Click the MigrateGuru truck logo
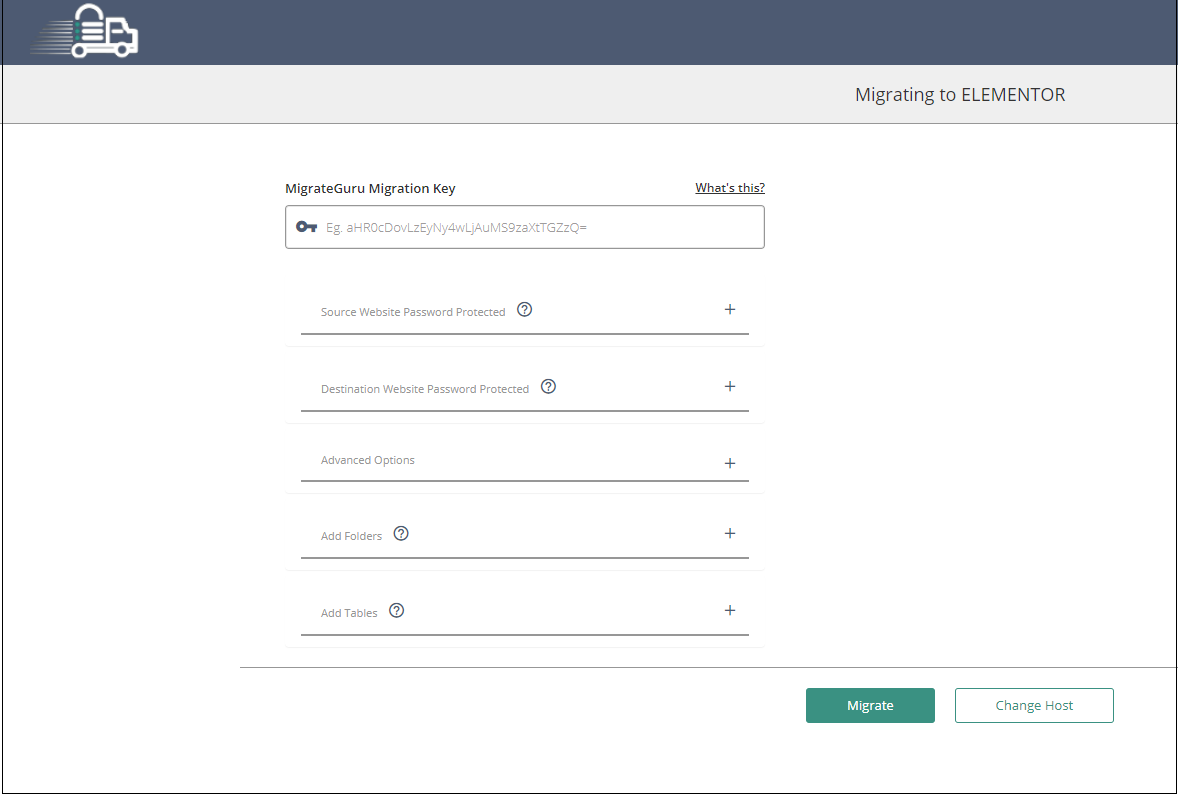 click(x=84, y=31)
